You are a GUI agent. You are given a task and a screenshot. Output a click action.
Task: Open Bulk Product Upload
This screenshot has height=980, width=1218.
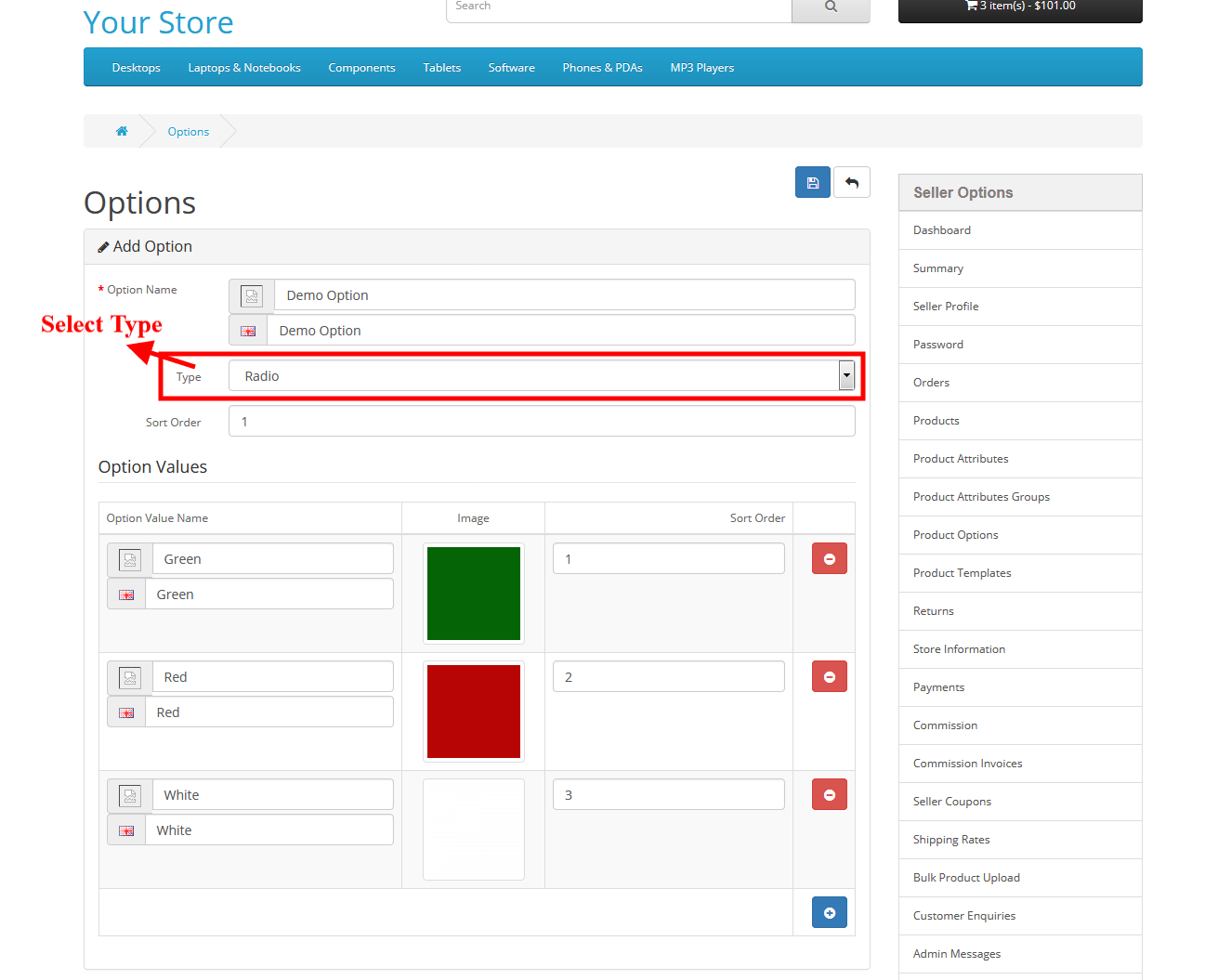(x=1020, y=878)
